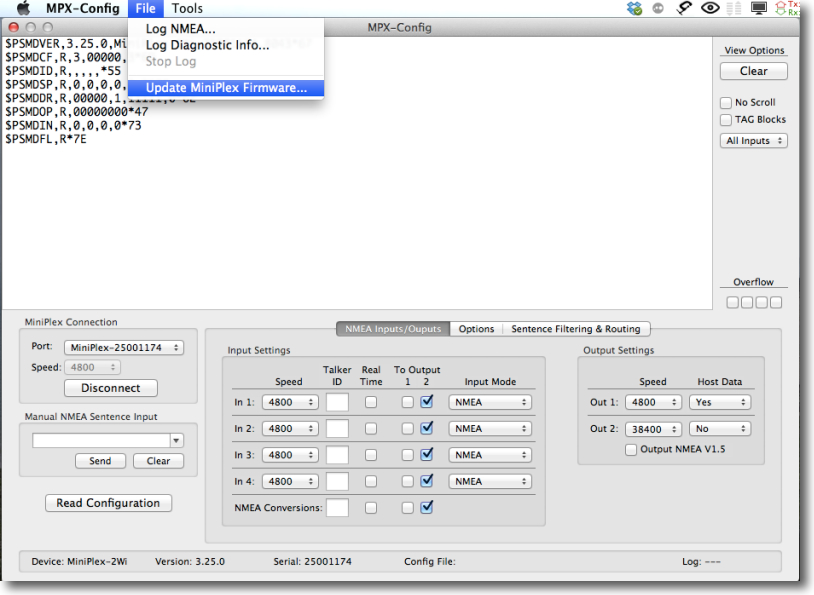Image resolution: width=814 pixels, height=595 pixels.
Task: Clear the Manual NMEA Sentence Input
Action: coord(158,461)
